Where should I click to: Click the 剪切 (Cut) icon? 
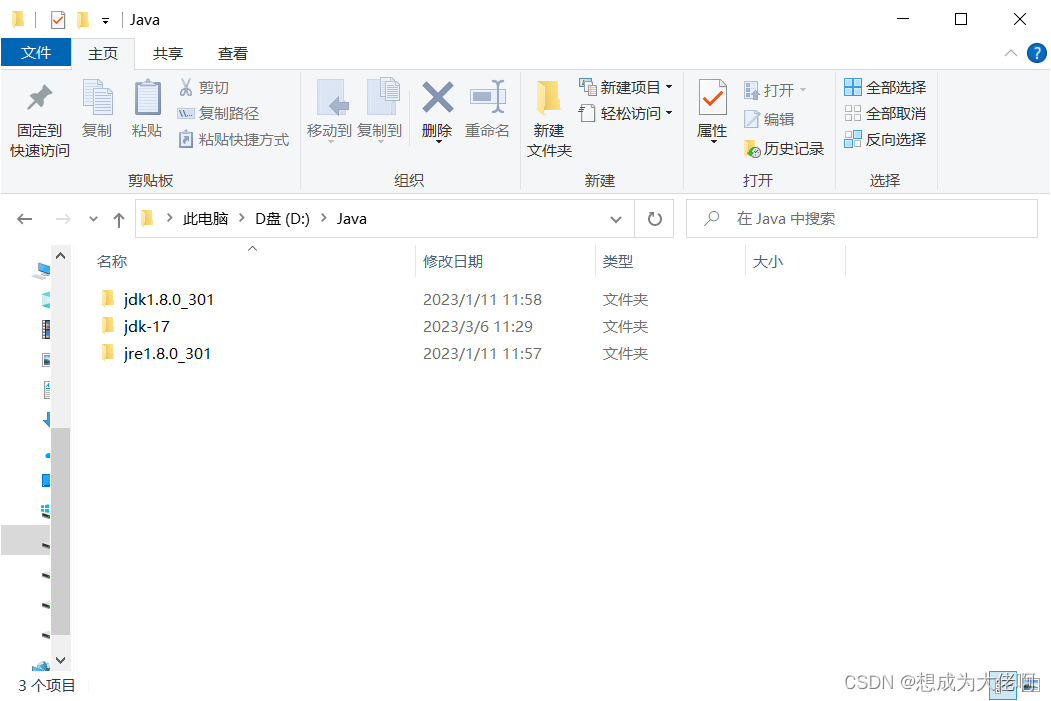coord(204,86)
